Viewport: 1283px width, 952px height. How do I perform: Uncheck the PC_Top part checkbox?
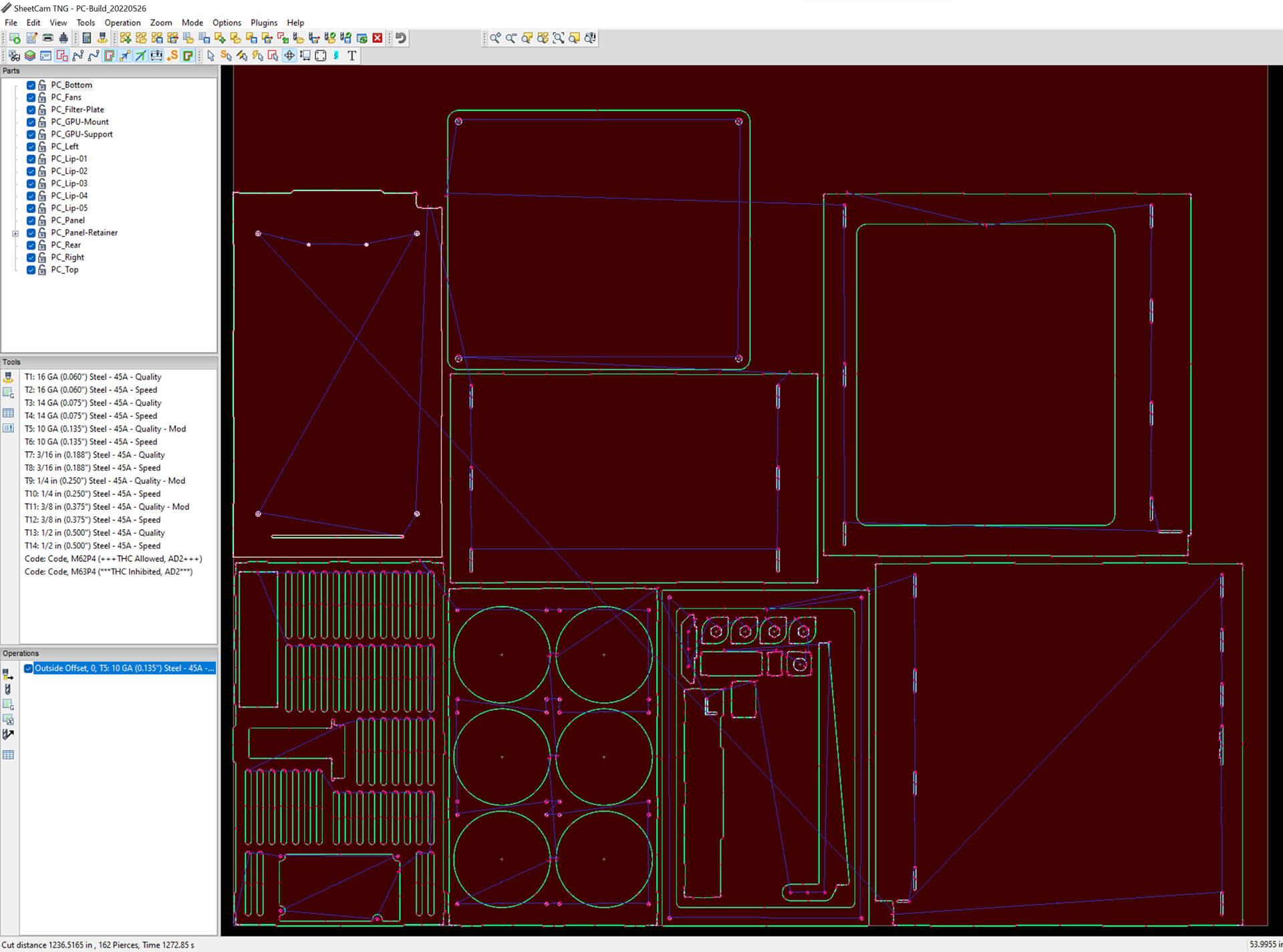pyautogui.click(x=31, y=270)
